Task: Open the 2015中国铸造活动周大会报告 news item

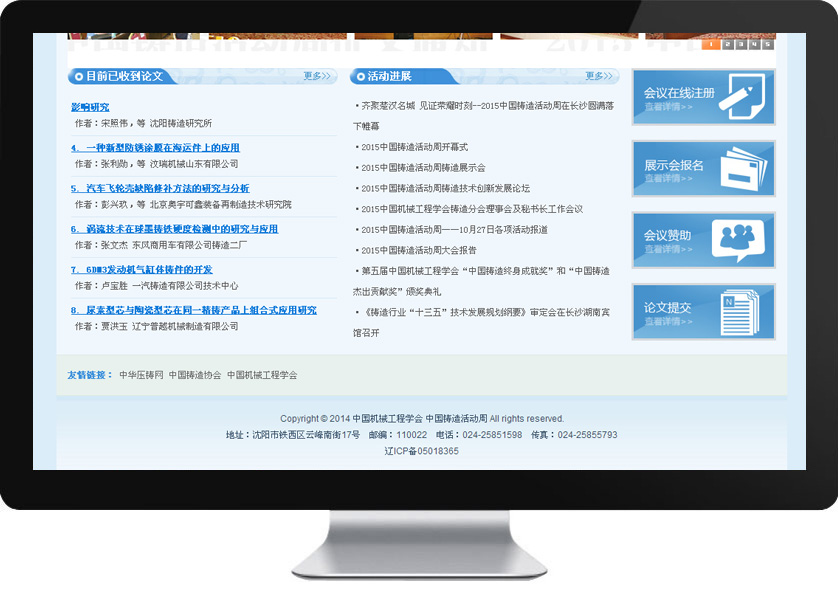Action: (x=418, y=250)
